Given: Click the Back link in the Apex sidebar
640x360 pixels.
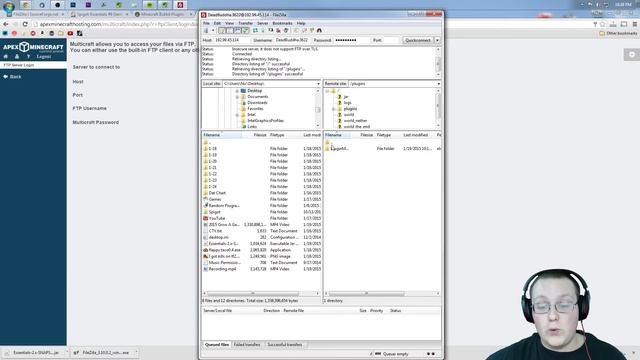Looking at the screenshot, I should 12,77.
